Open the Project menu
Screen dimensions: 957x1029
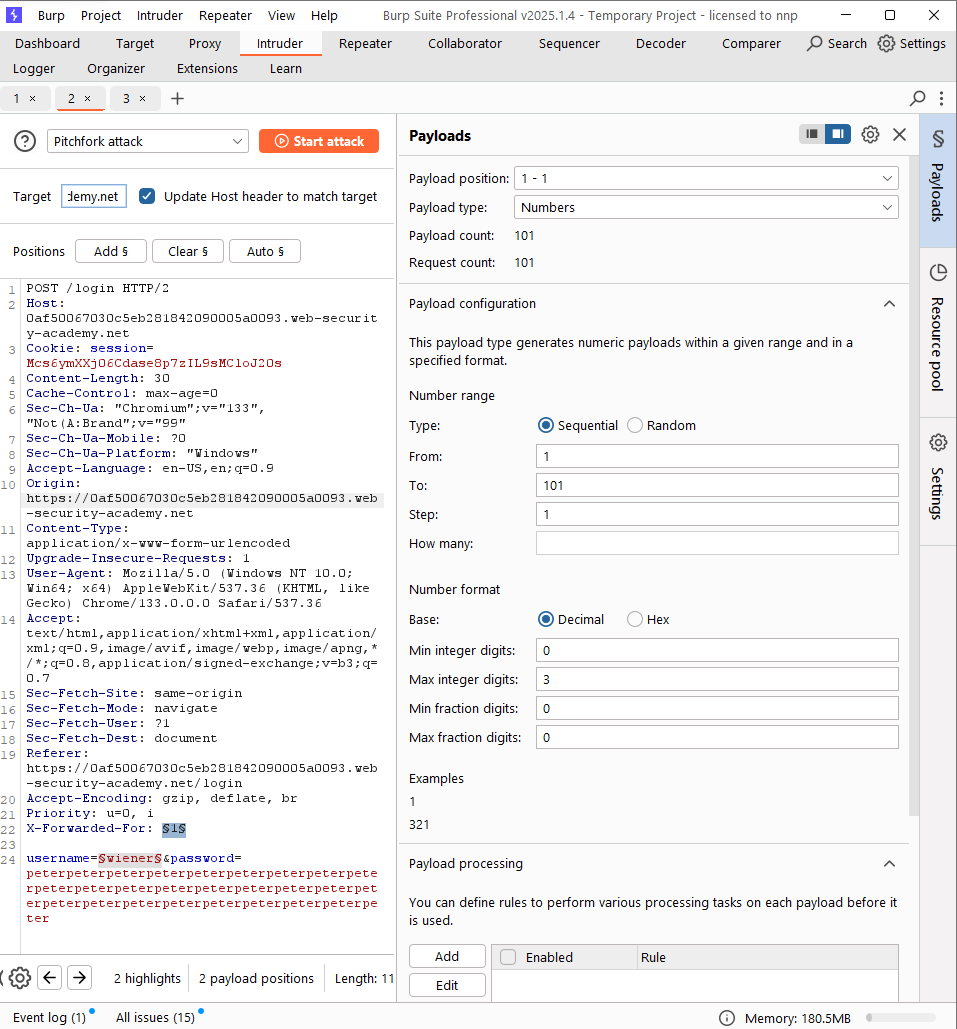tap(101, 15)
